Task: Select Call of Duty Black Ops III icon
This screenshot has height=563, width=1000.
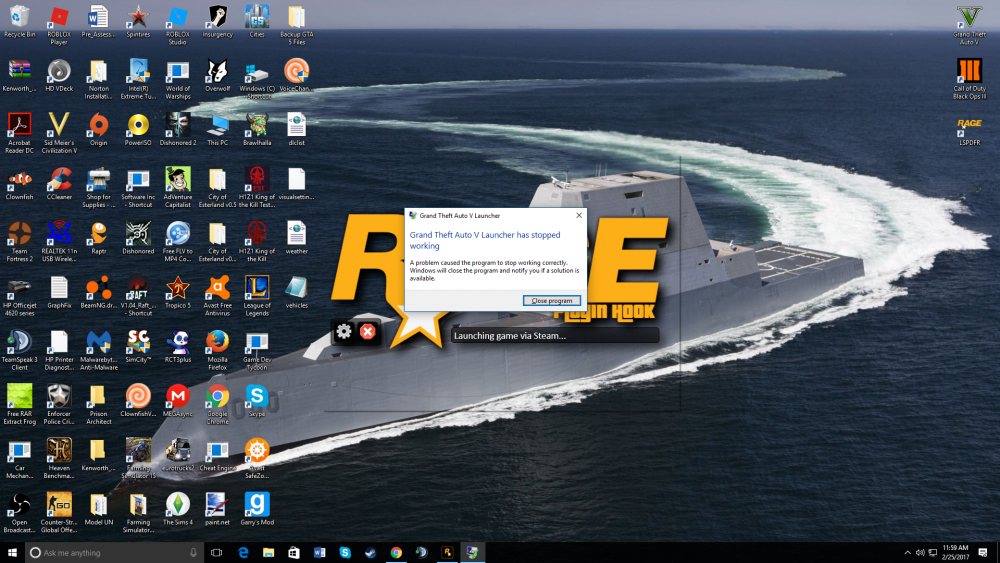Action: click(969, 73)
